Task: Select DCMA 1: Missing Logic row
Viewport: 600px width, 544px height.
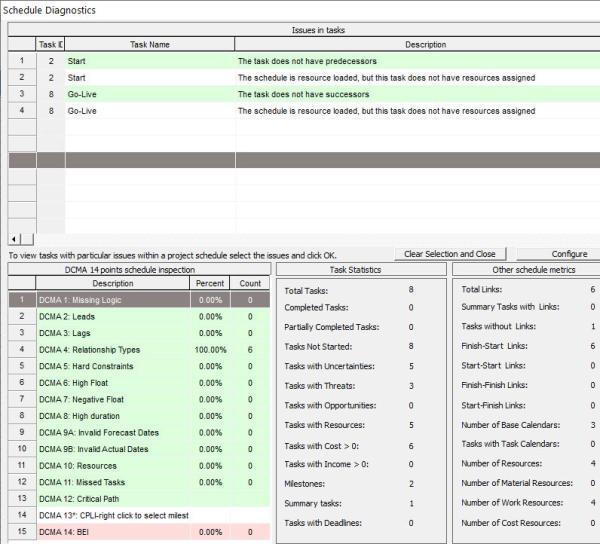Action: [139, 300]
